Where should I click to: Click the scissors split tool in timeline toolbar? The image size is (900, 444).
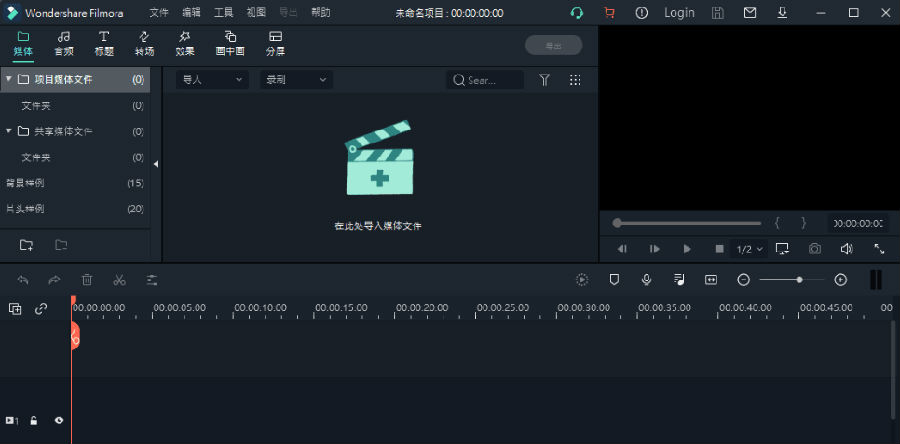click(119, 280)
